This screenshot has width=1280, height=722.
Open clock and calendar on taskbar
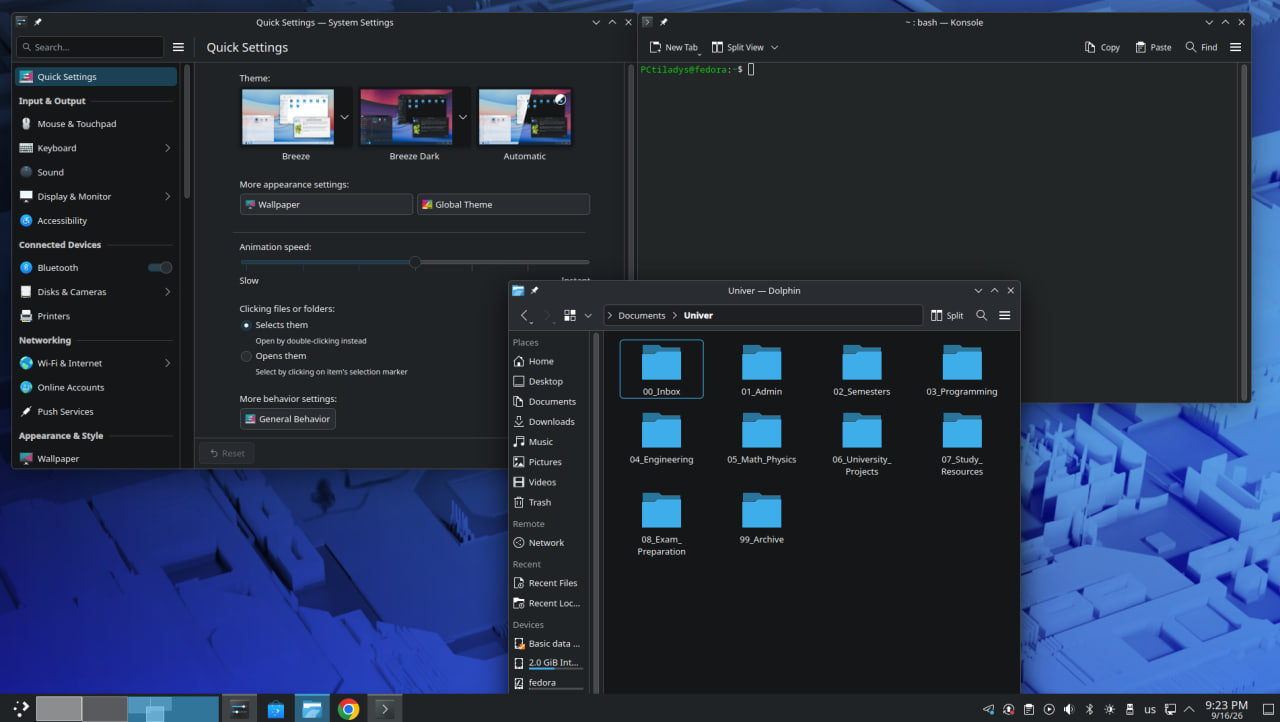coord(1226,709)
